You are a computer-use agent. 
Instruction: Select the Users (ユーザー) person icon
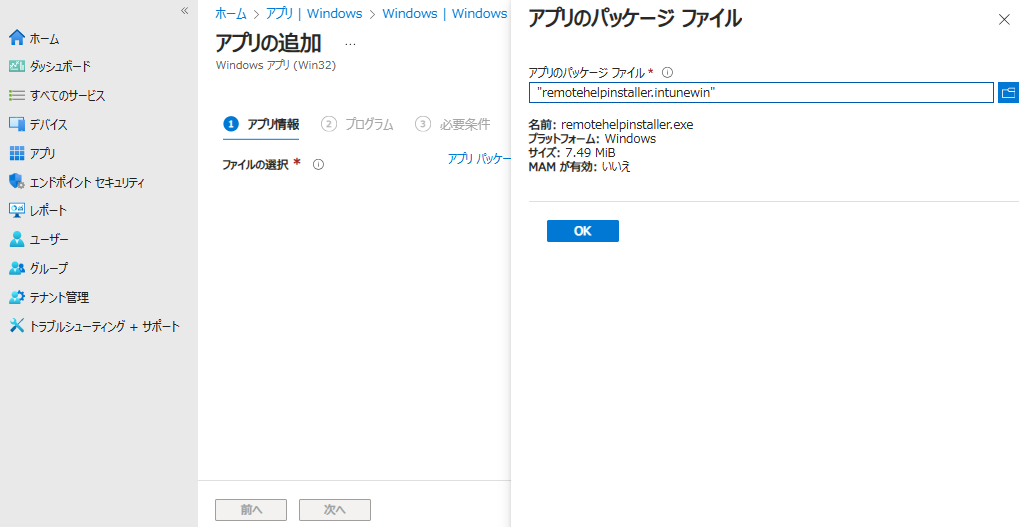[x=17, y=239]
